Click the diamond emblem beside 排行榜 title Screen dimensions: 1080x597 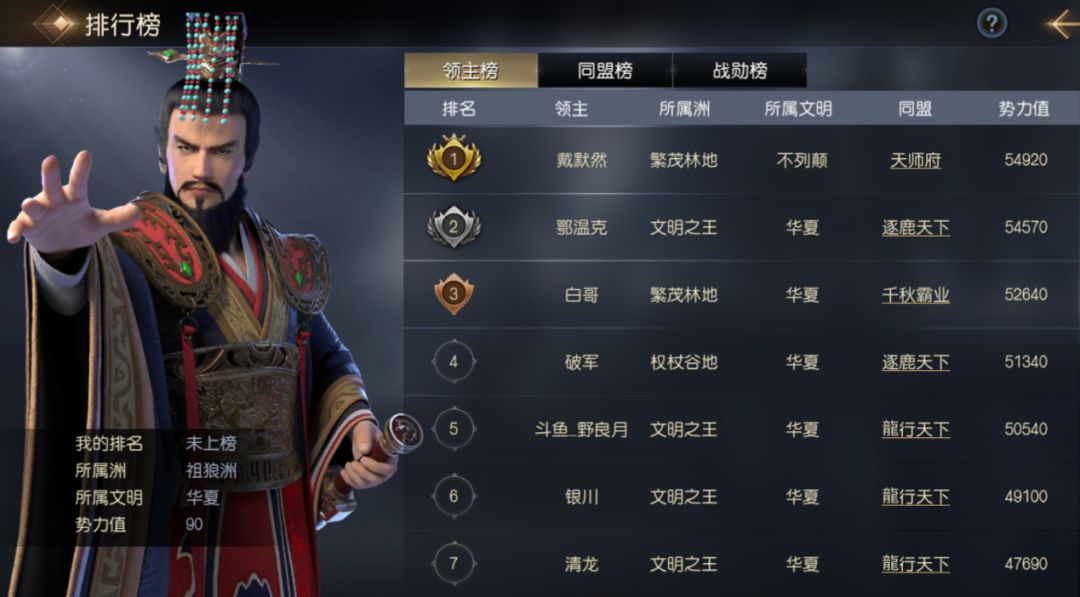coord(57,24)
